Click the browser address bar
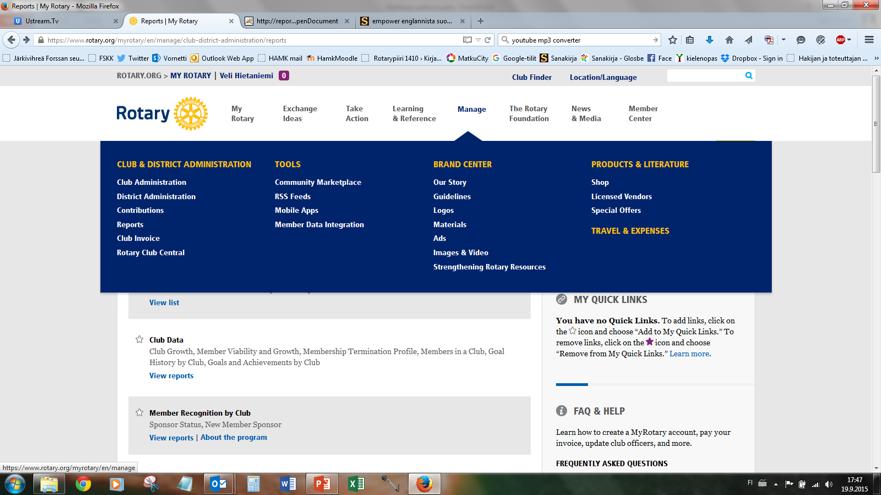 coord(253,40)
